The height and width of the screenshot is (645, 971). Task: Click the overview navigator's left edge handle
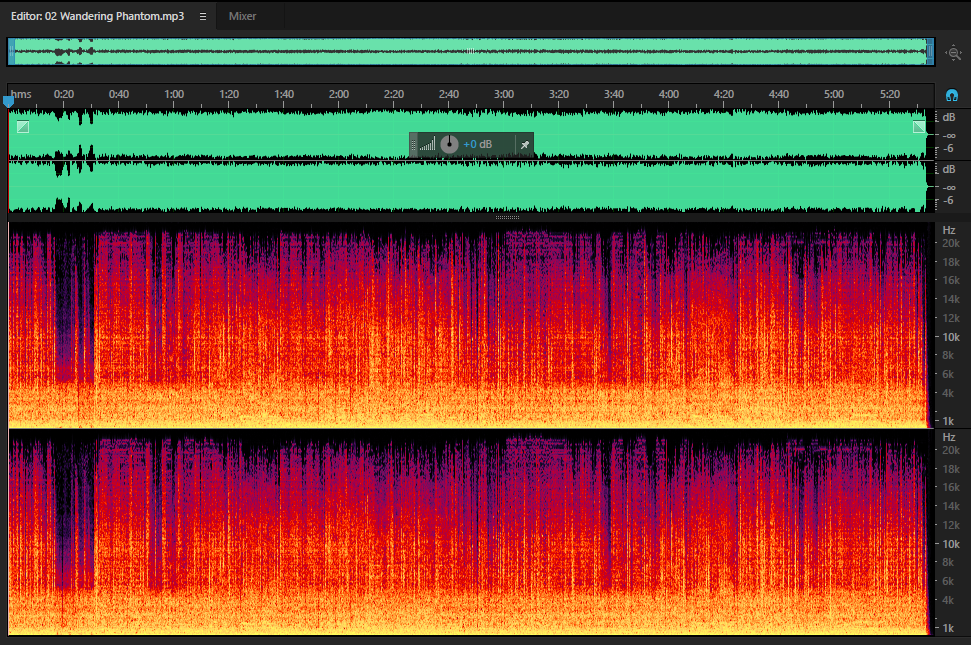pyautogui.click(x=11, y=52)
